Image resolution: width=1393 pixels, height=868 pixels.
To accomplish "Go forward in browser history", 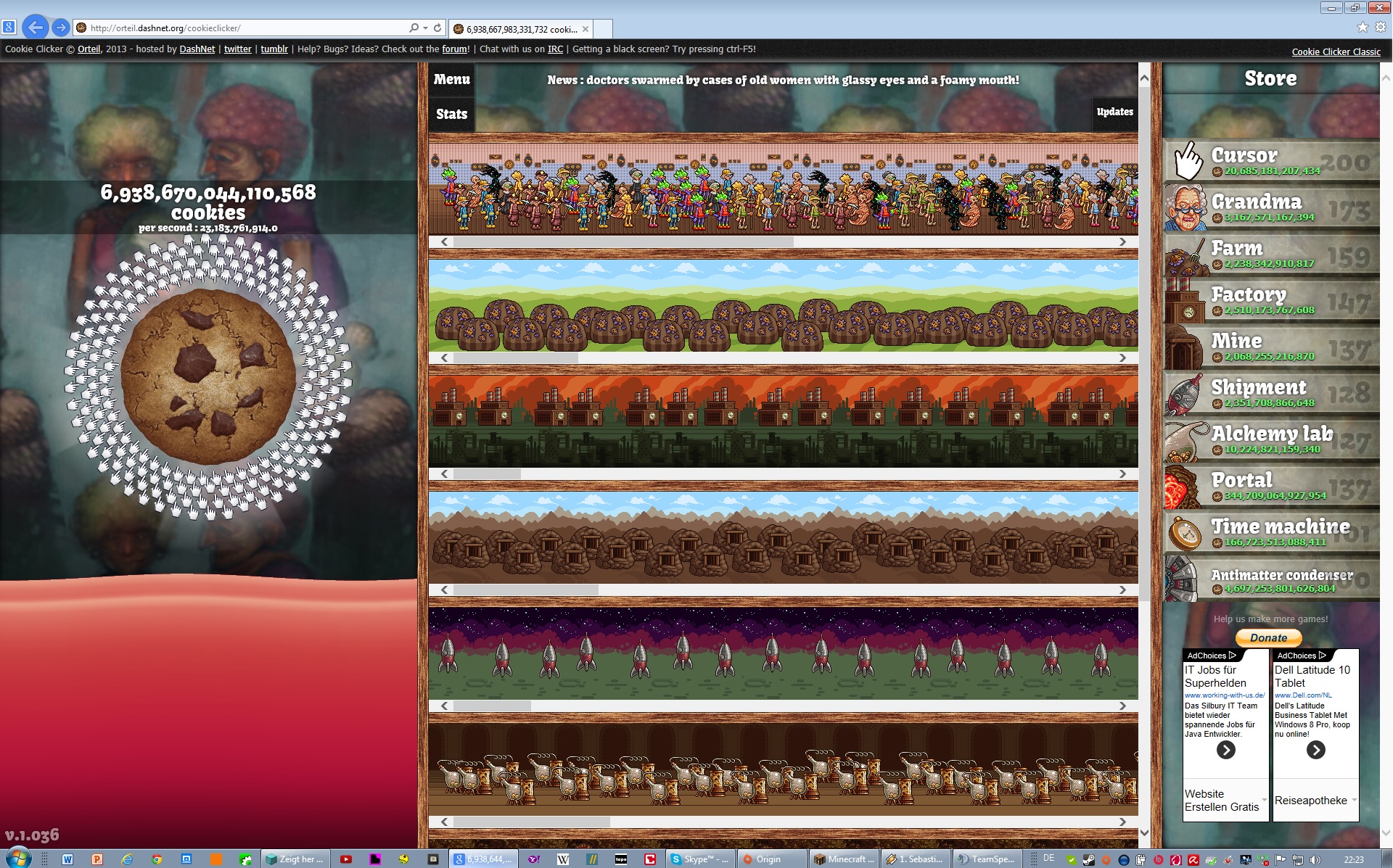I will tap(61, 28).
